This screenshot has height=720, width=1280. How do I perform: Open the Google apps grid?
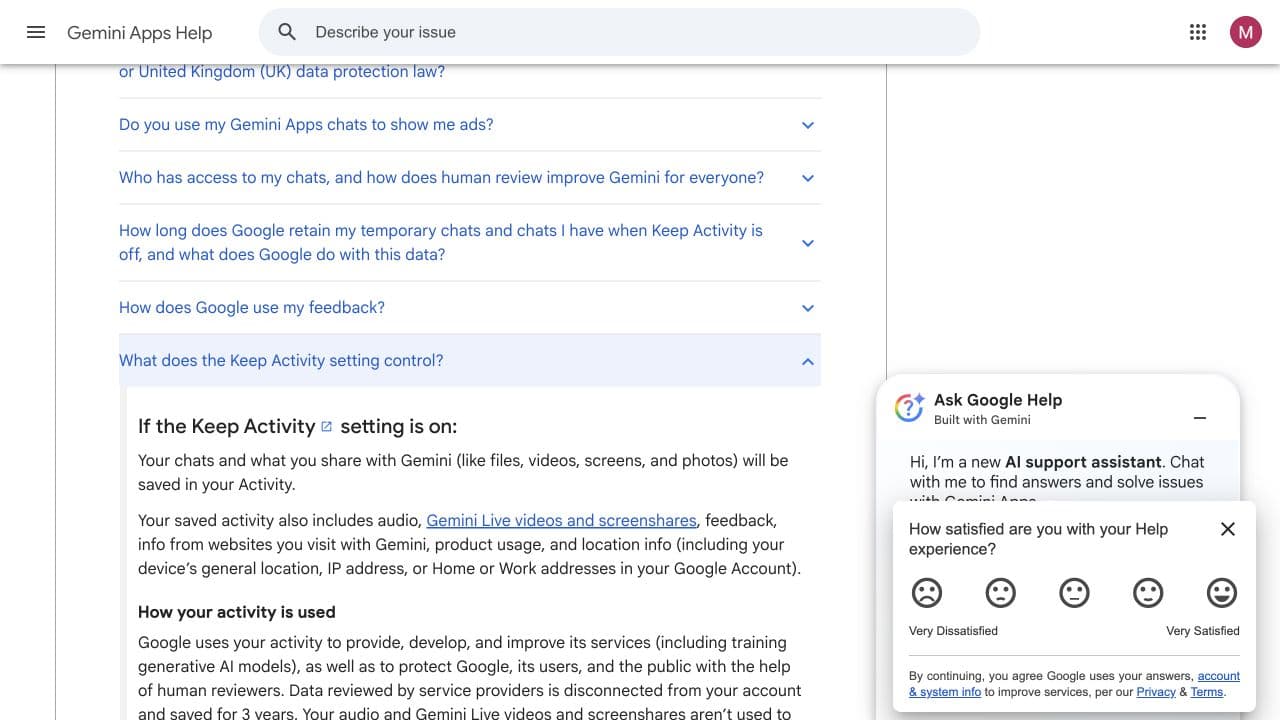pyautogui.click(x=1198, y=32)
